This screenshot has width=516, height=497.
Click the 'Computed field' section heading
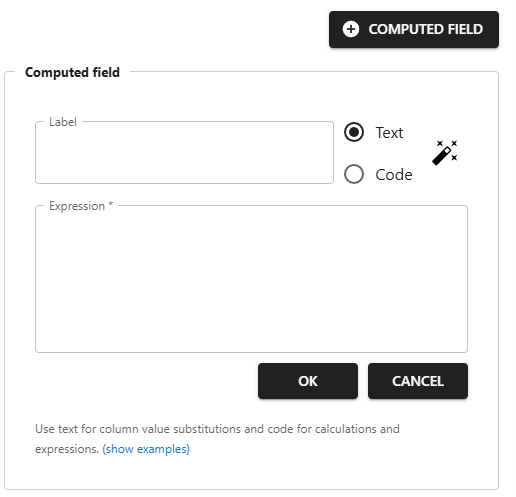click(72, 72)
